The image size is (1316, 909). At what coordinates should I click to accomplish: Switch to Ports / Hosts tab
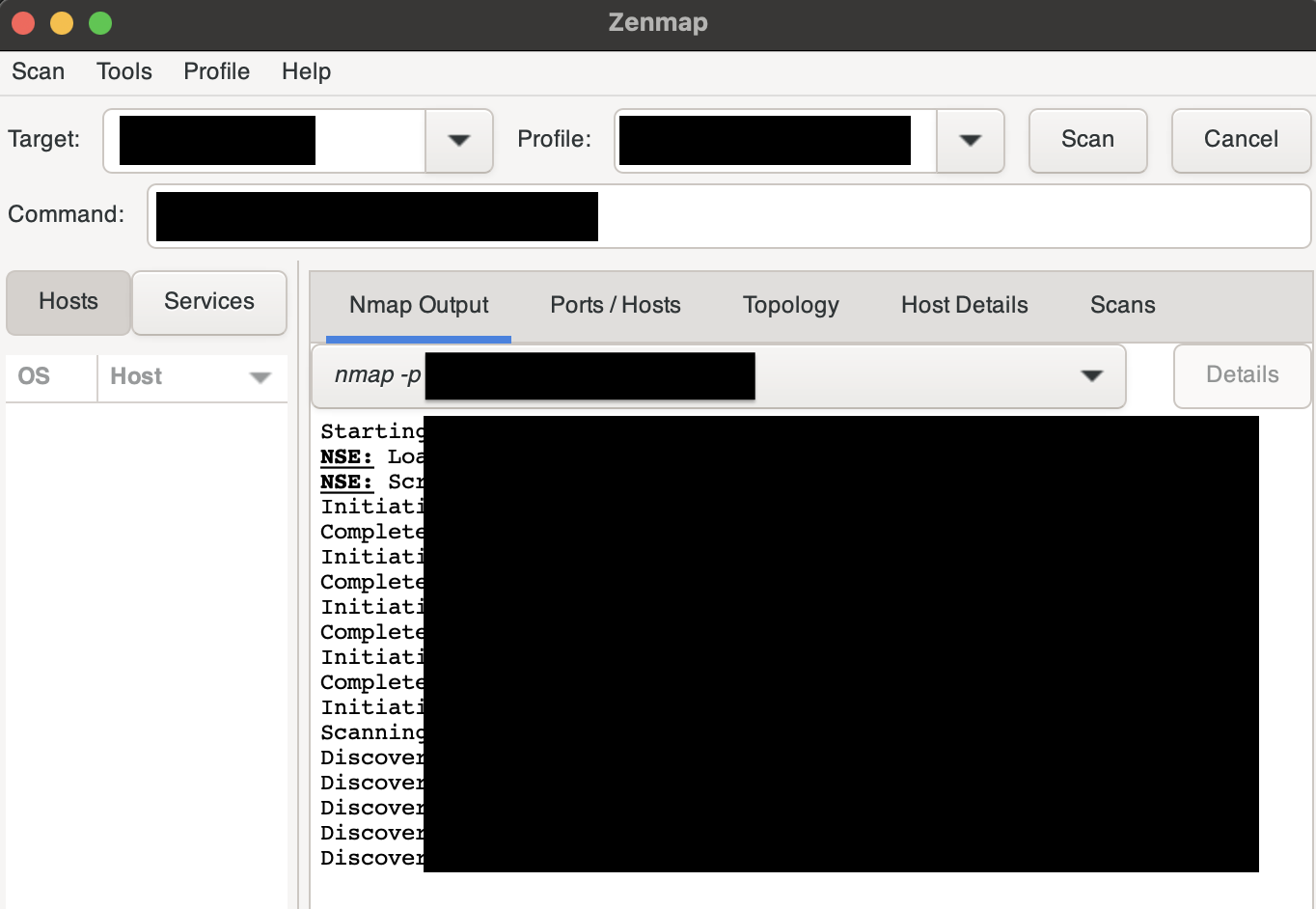[616, 306]
